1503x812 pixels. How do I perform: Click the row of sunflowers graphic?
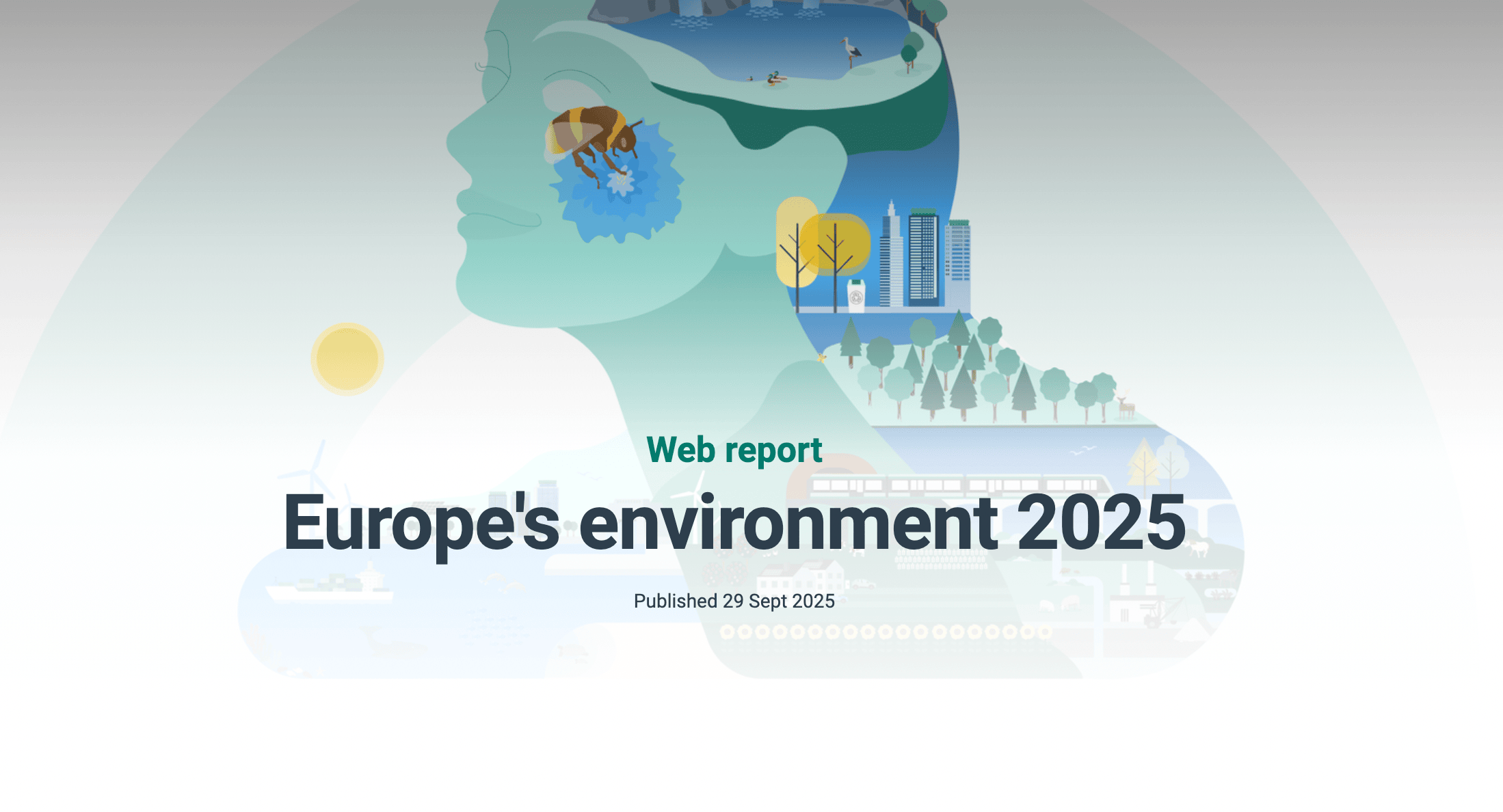pyautogui.click(x=886, y=632)
